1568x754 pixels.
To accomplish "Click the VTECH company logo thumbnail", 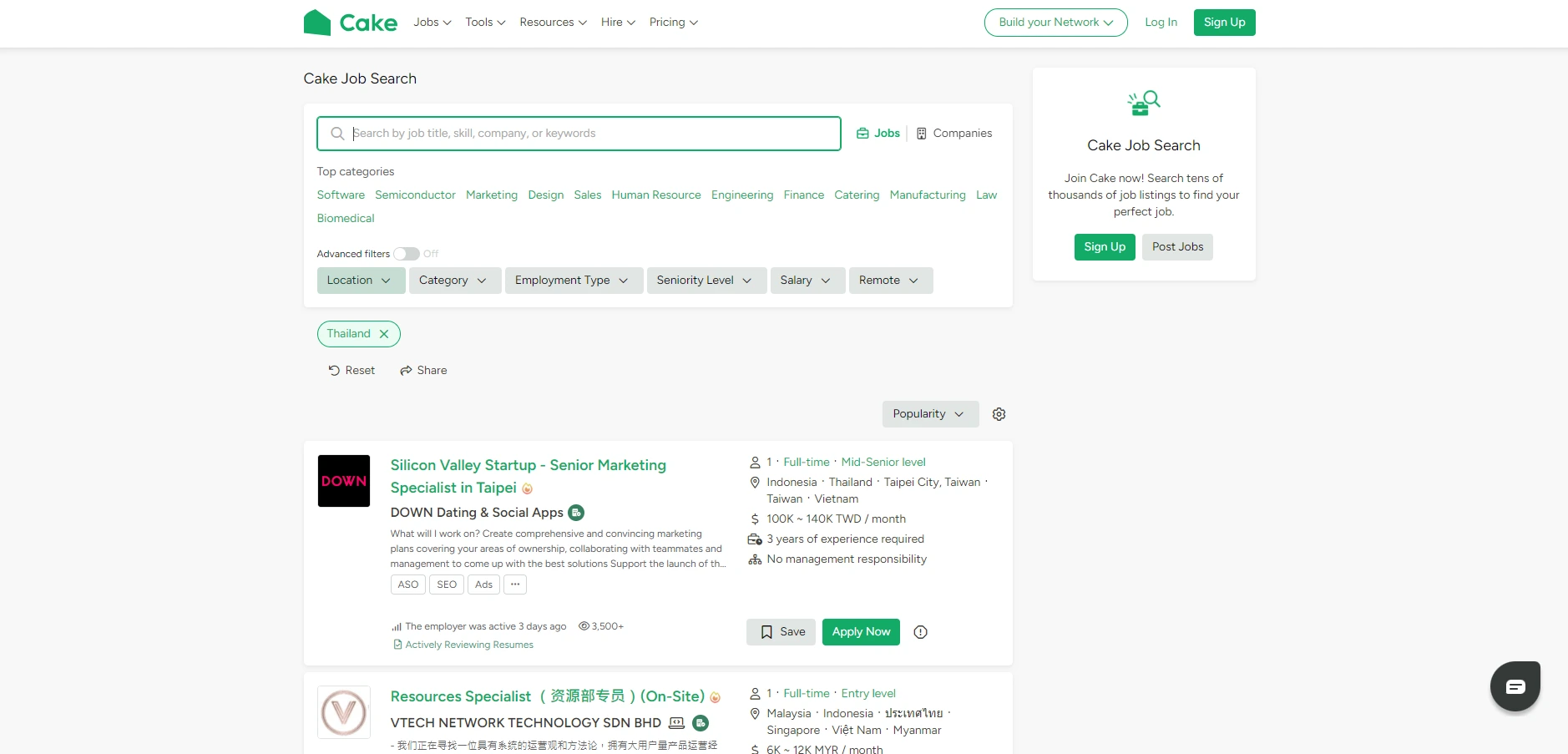I will [344, 712].
